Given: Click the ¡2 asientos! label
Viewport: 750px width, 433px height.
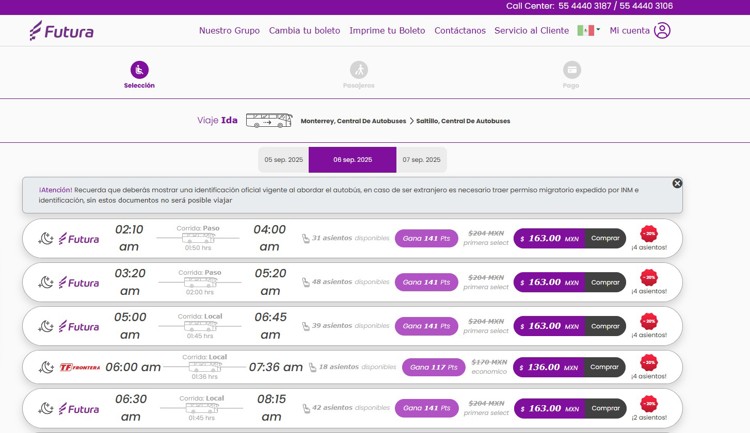Looking at the screenshot, I should point(649,418).
